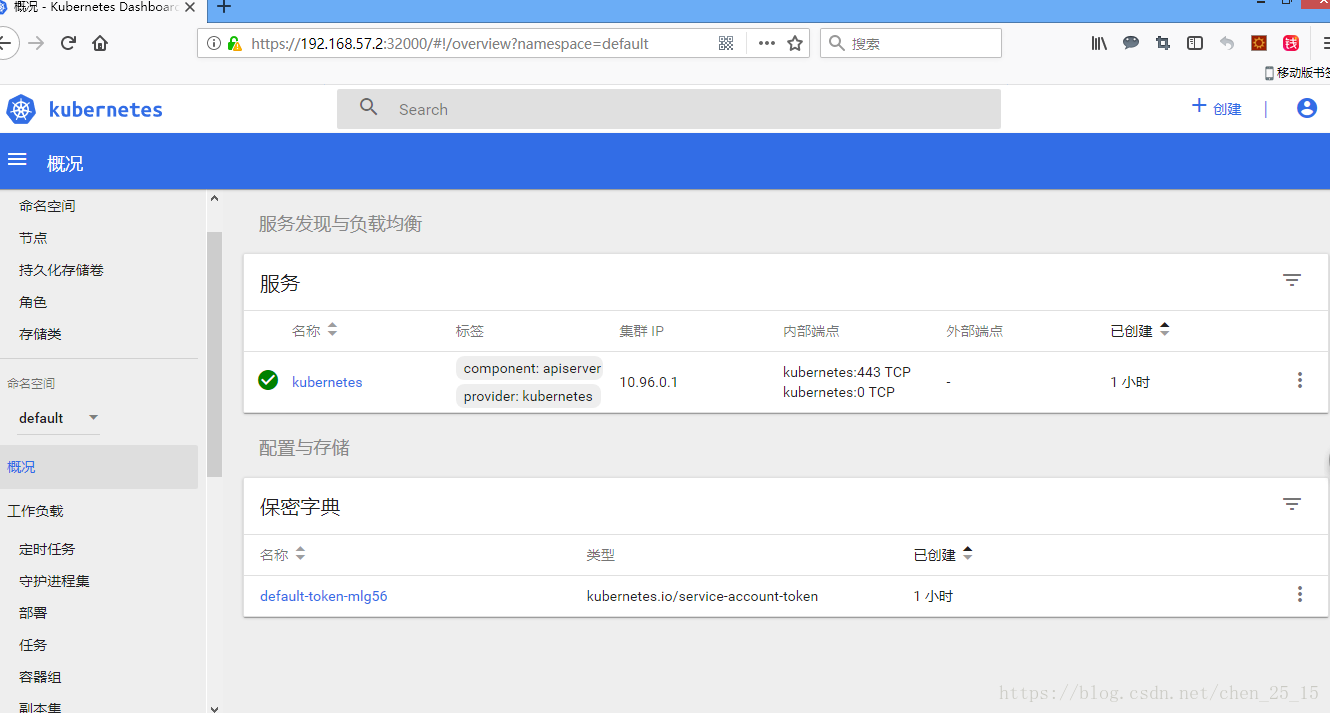The image size is (1330, 713).
Task: Click the orange extension toolbar icon
Action: (x=1259, y=43)
